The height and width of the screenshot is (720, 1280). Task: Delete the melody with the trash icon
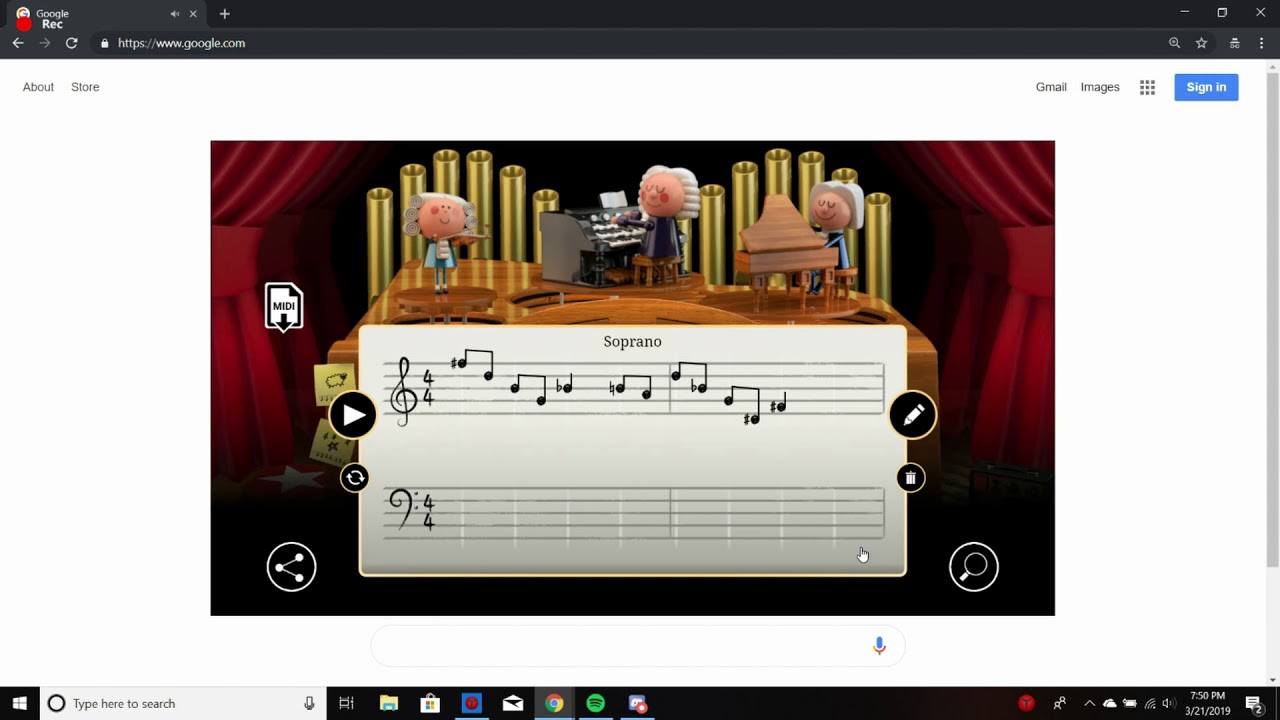point(910,478)
